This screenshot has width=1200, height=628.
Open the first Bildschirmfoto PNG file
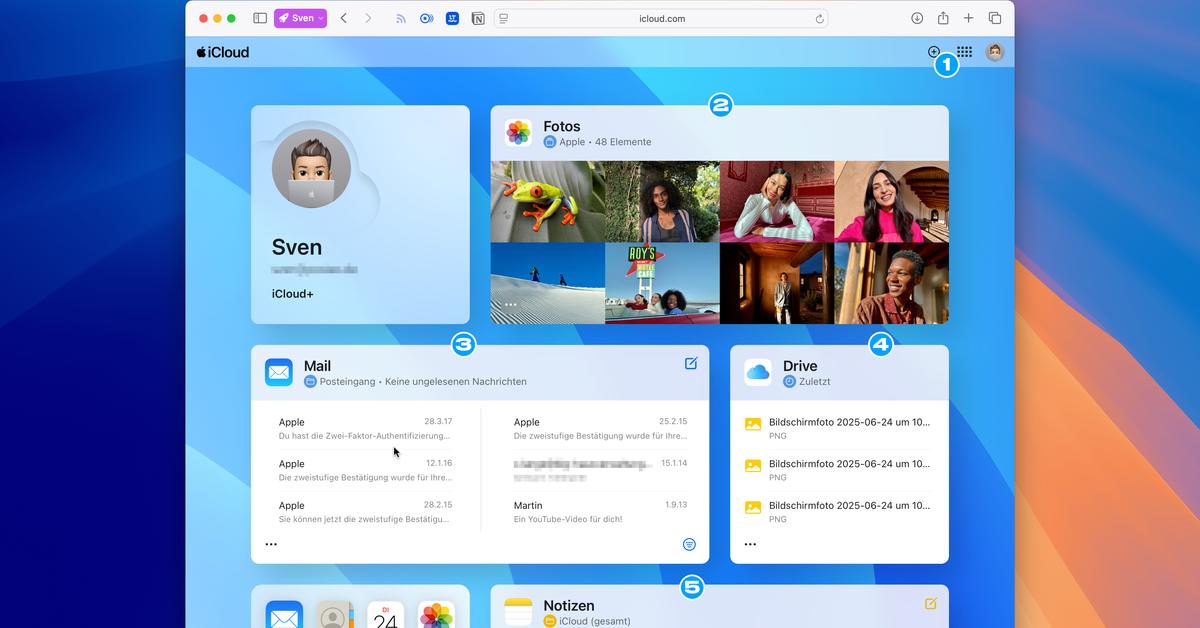point(839,428)
